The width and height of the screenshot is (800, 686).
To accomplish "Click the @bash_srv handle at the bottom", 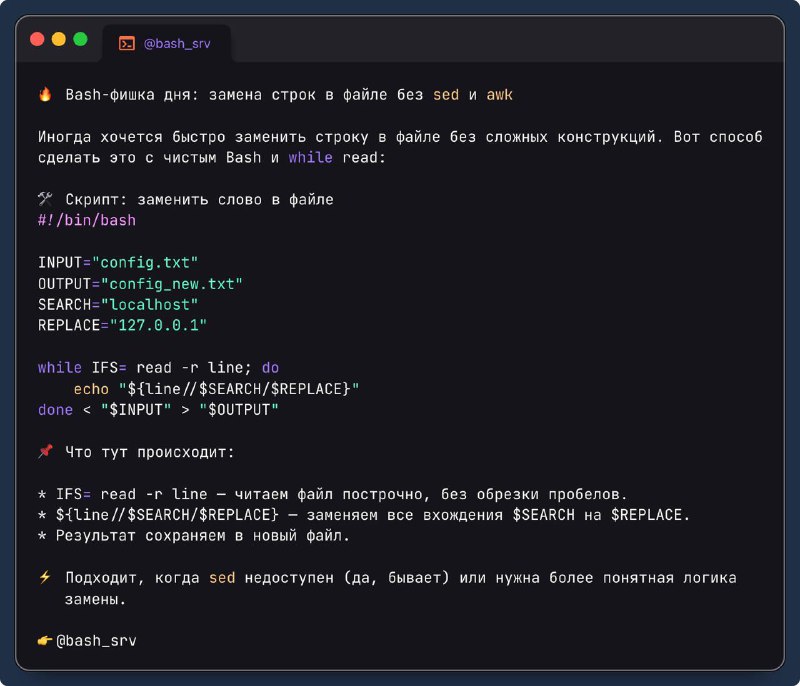I will point(96,641).
